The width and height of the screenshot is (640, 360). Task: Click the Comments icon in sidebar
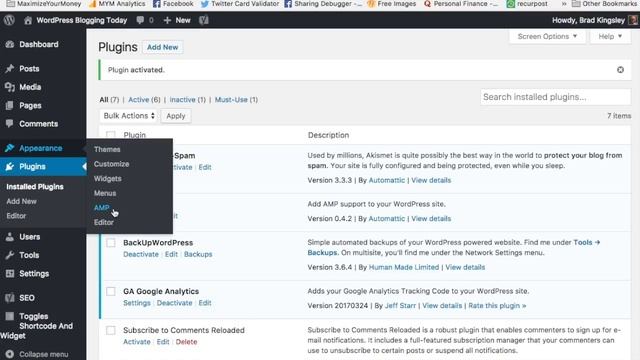click(10, 123)
